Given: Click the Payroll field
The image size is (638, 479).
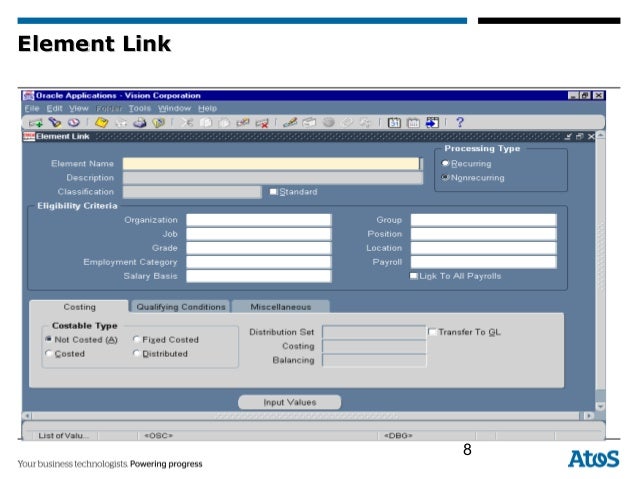Looking at the screenshot, I should 483,262.
